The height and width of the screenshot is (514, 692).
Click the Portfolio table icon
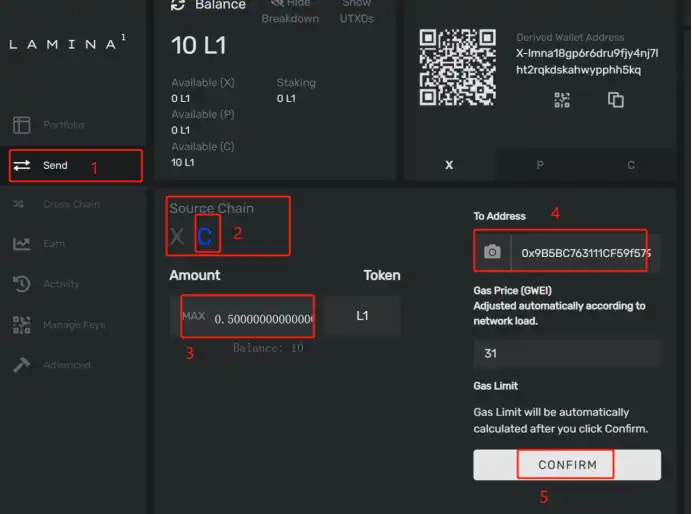coord(21,125)
